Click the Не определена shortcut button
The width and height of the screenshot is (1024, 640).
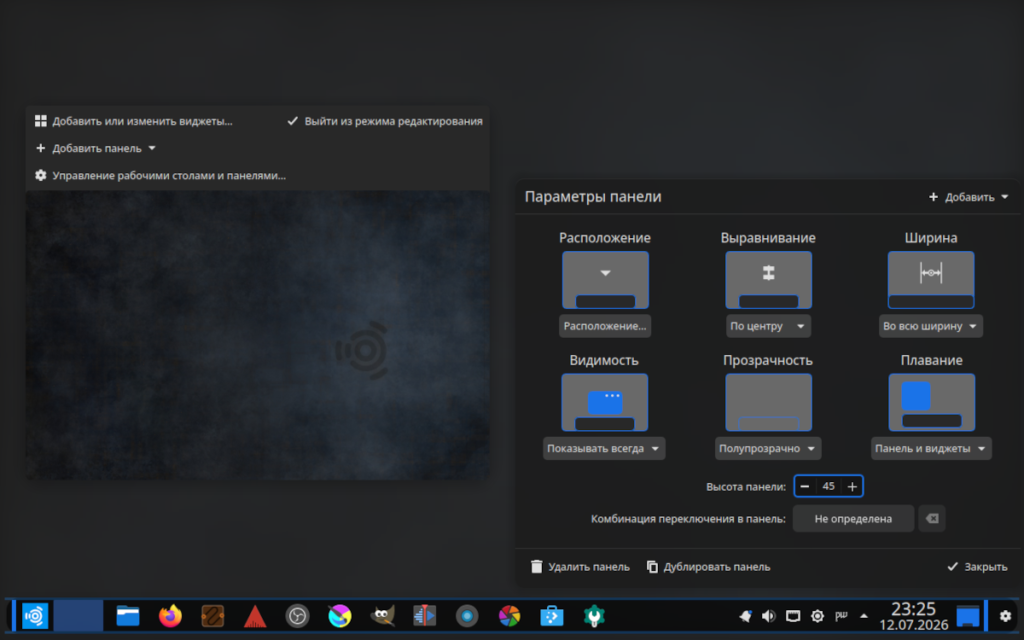(853, 519)
